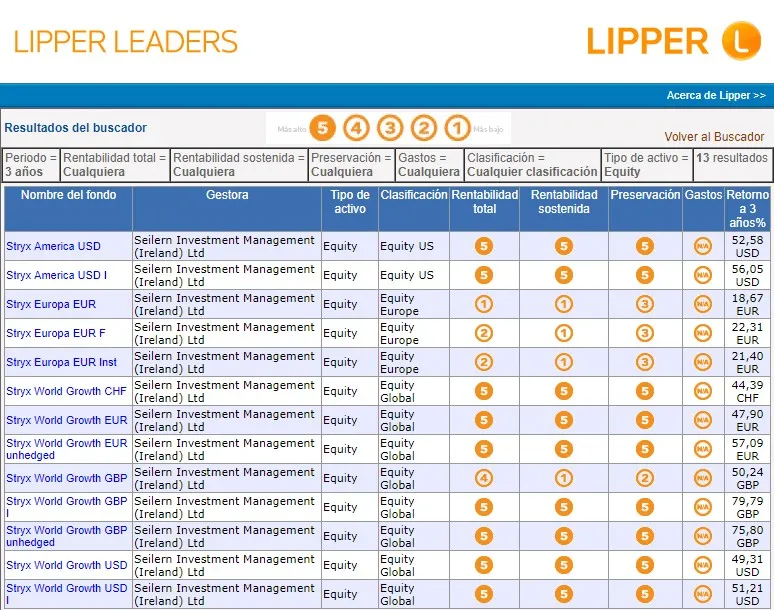Open the Acerca de Lipper link
The image size is (774, 610).
point(716,95)
